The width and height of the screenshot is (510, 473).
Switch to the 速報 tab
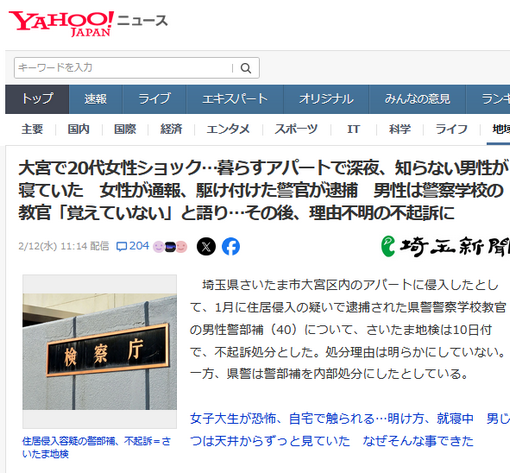[x=96, y=99]
